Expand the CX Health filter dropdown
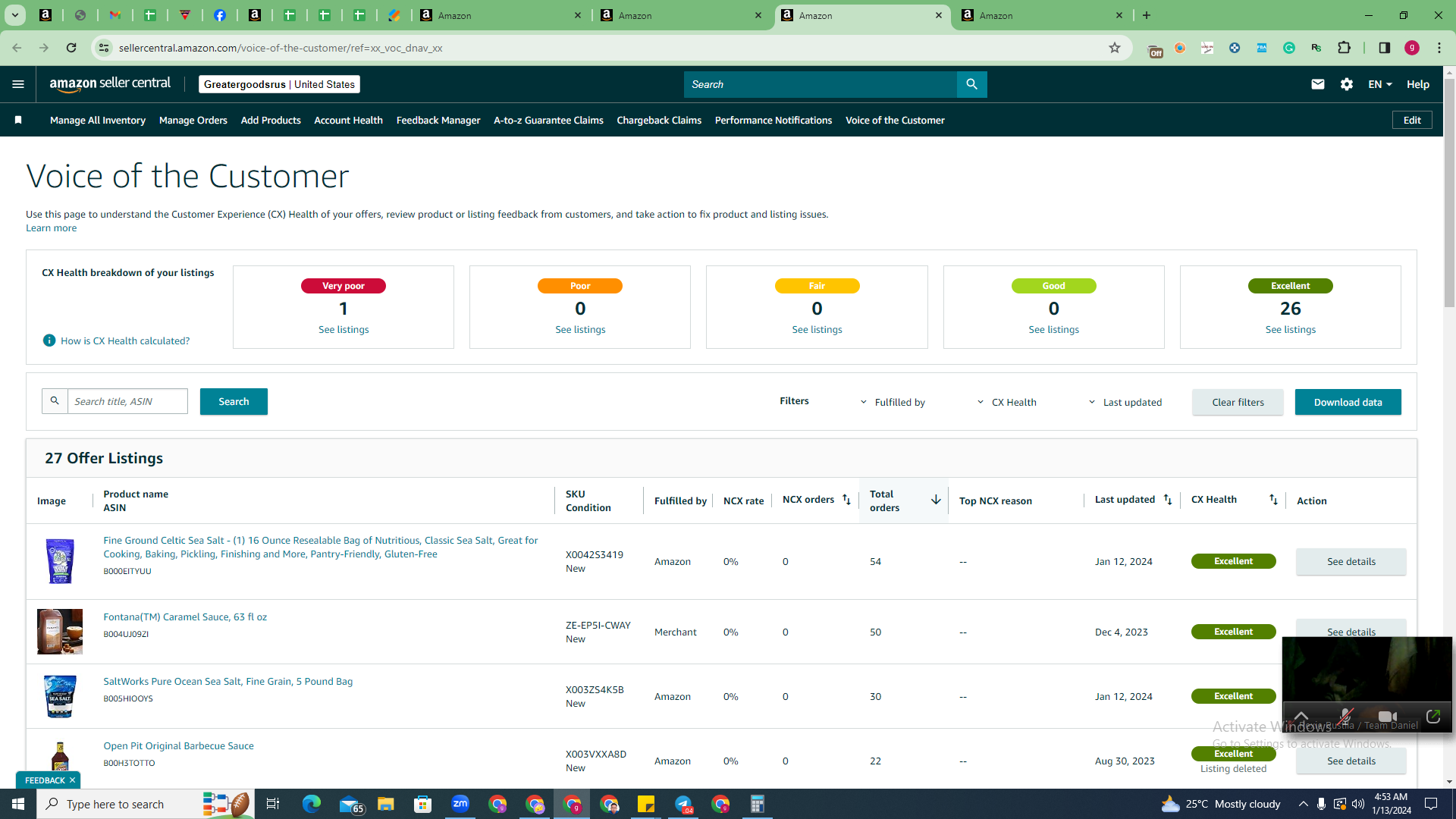This screenshot has height=819, width=1456. coord(1007,402)
